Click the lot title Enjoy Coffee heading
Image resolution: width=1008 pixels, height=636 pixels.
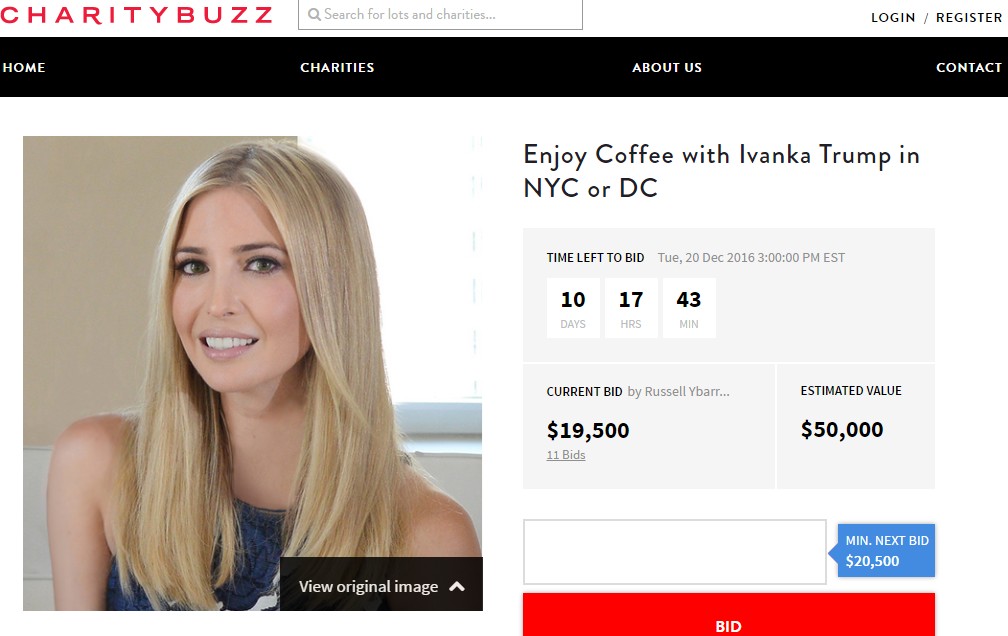[721, 171]
